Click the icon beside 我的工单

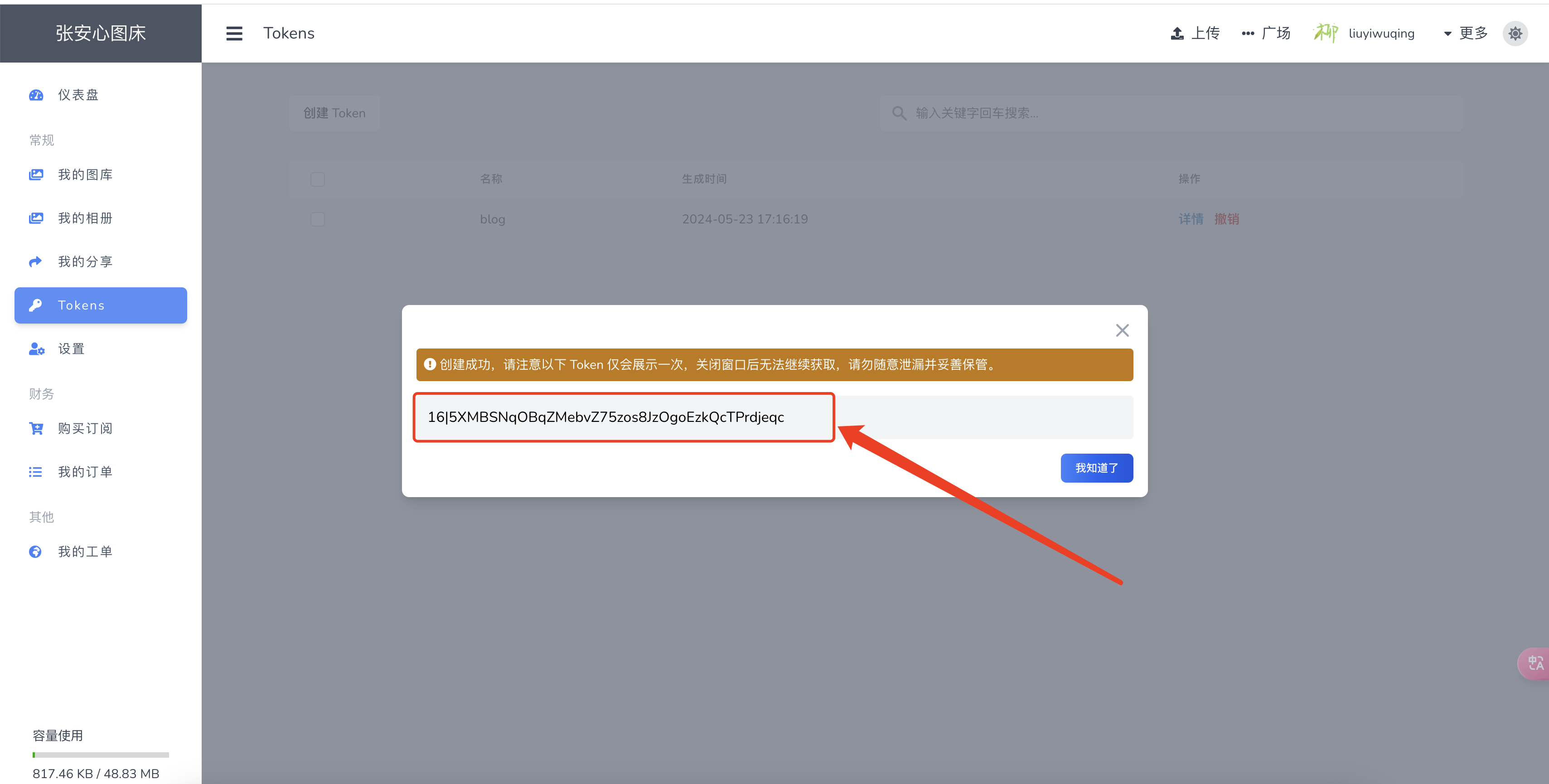point(35,552)
